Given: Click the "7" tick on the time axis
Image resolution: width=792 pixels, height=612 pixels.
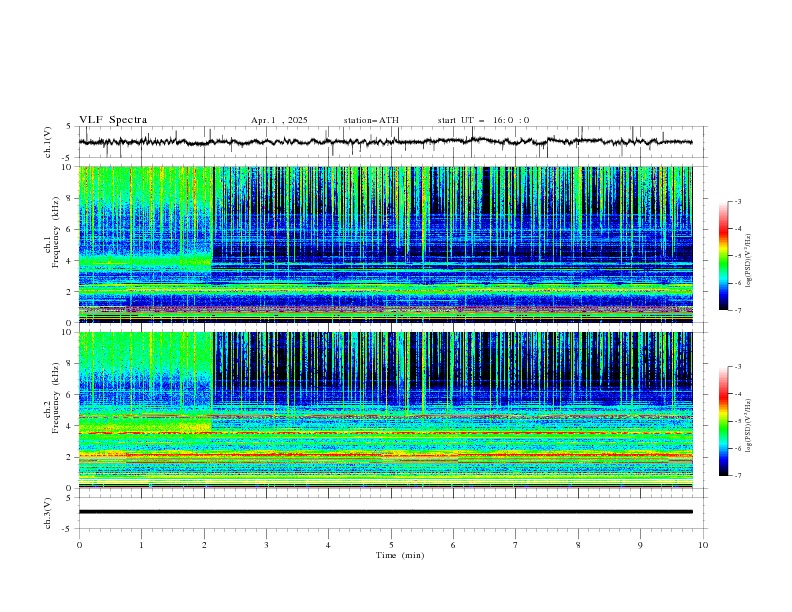Looking at the screenshot, I should 516,545.
